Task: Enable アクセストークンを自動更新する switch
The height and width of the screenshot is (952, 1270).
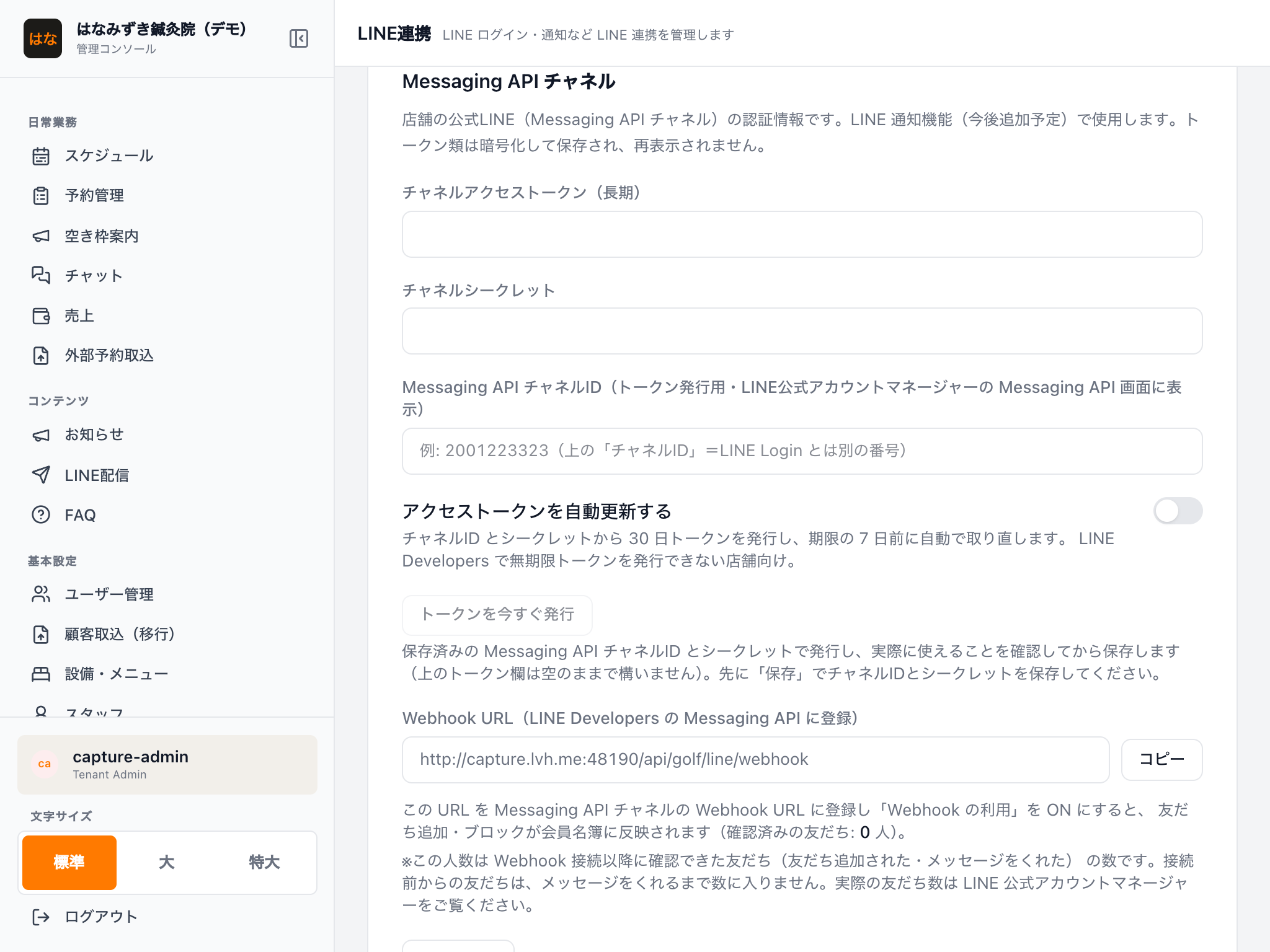Action: pyautogui.click(x=1178, y=511)
